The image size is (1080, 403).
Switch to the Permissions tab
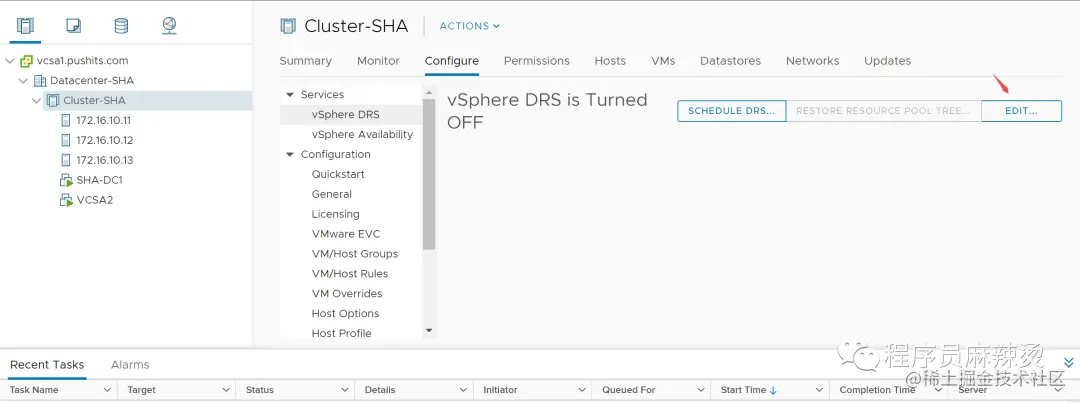coord(537,61)
